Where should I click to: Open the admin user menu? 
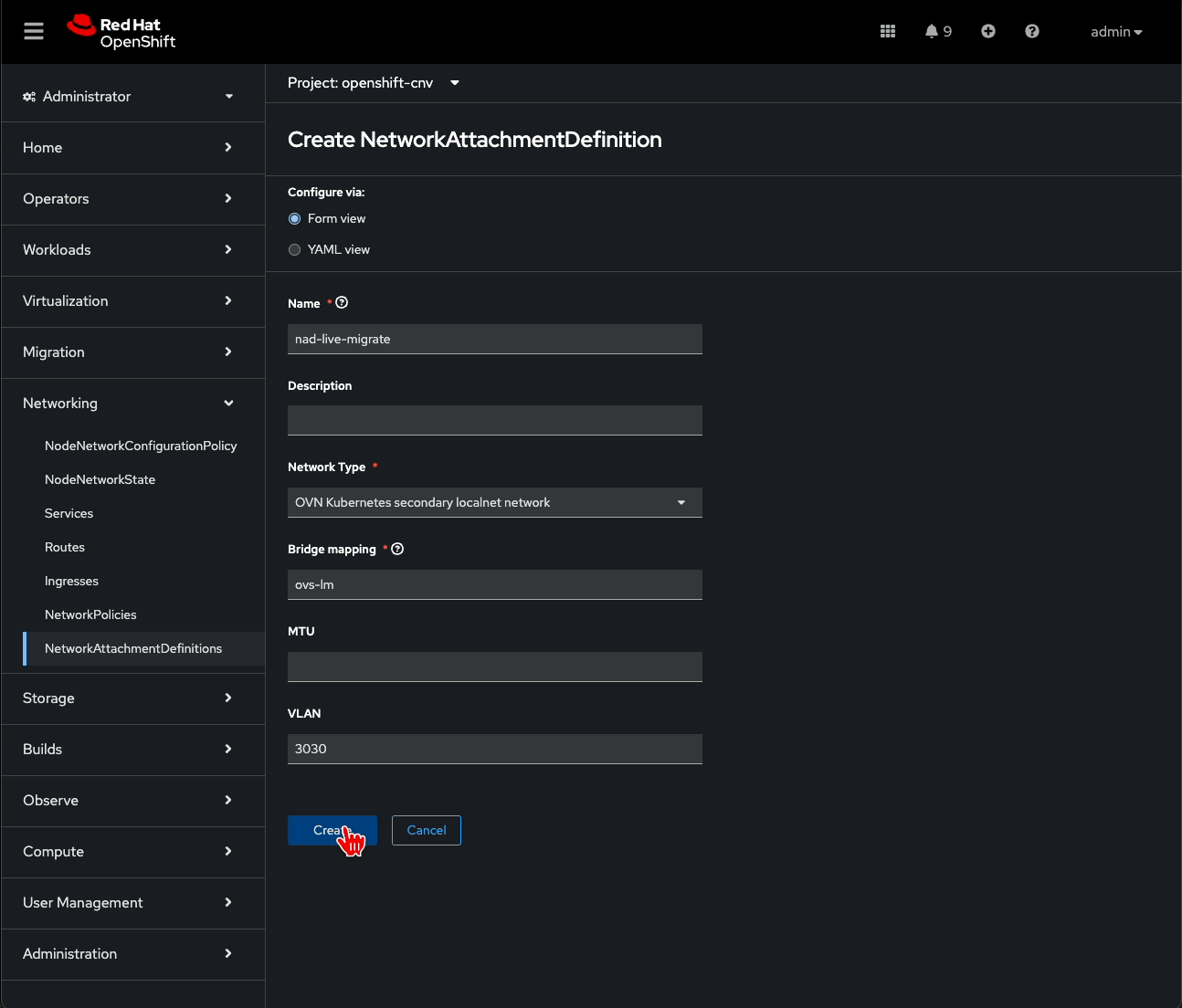1115,32
